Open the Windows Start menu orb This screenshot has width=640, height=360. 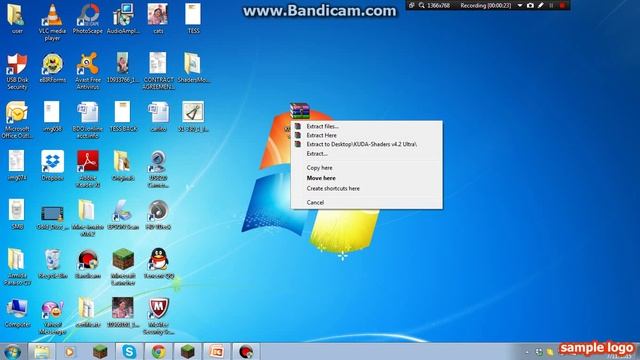point(12,351)
